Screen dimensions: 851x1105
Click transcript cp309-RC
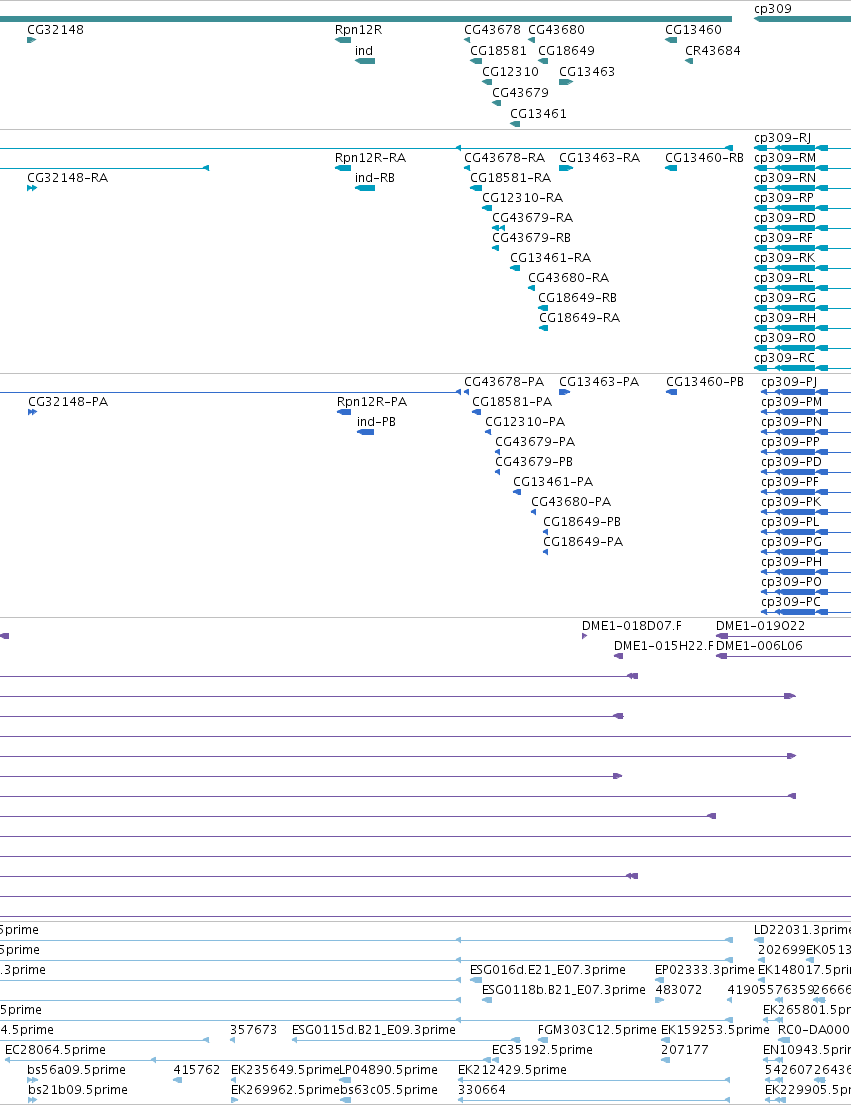pyautogui.click(x=784, y=358)
